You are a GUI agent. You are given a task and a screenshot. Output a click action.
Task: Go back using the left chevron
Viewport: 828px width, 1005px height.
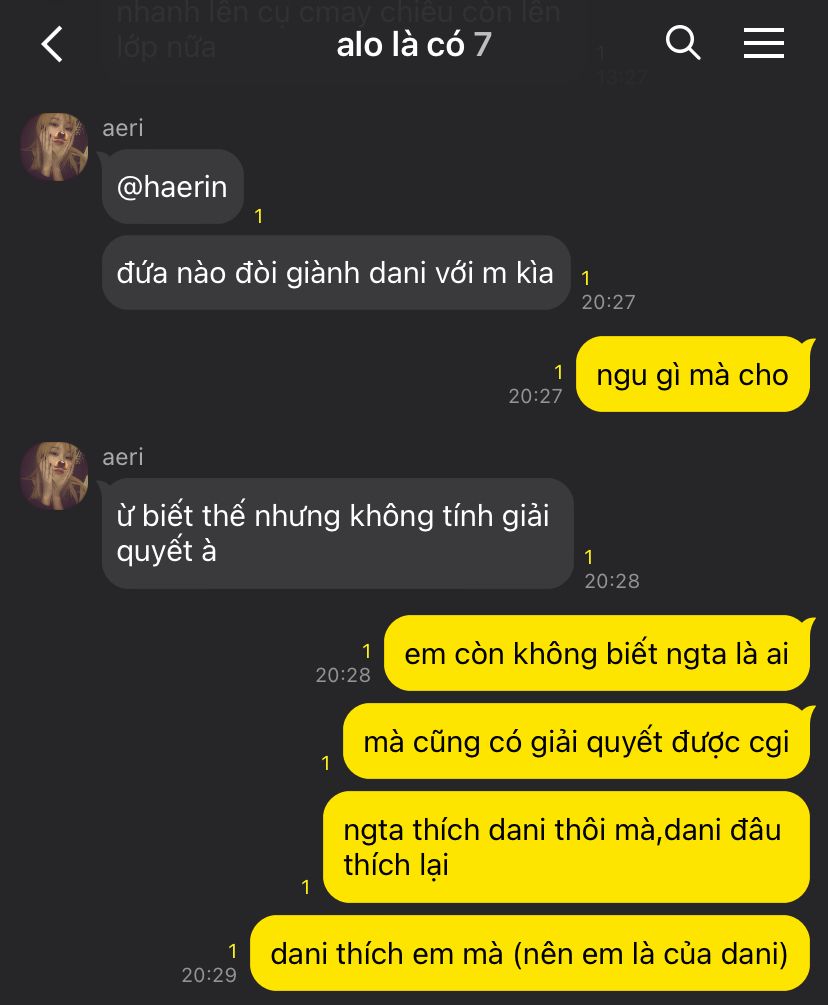tap(52, 44)
